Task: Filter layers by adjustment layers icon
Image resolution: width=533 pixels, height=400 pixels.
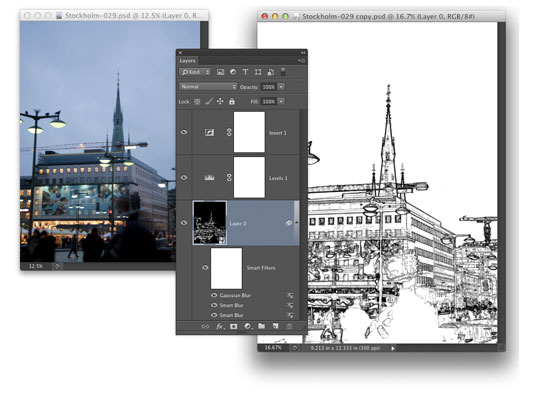Action: 233,72
